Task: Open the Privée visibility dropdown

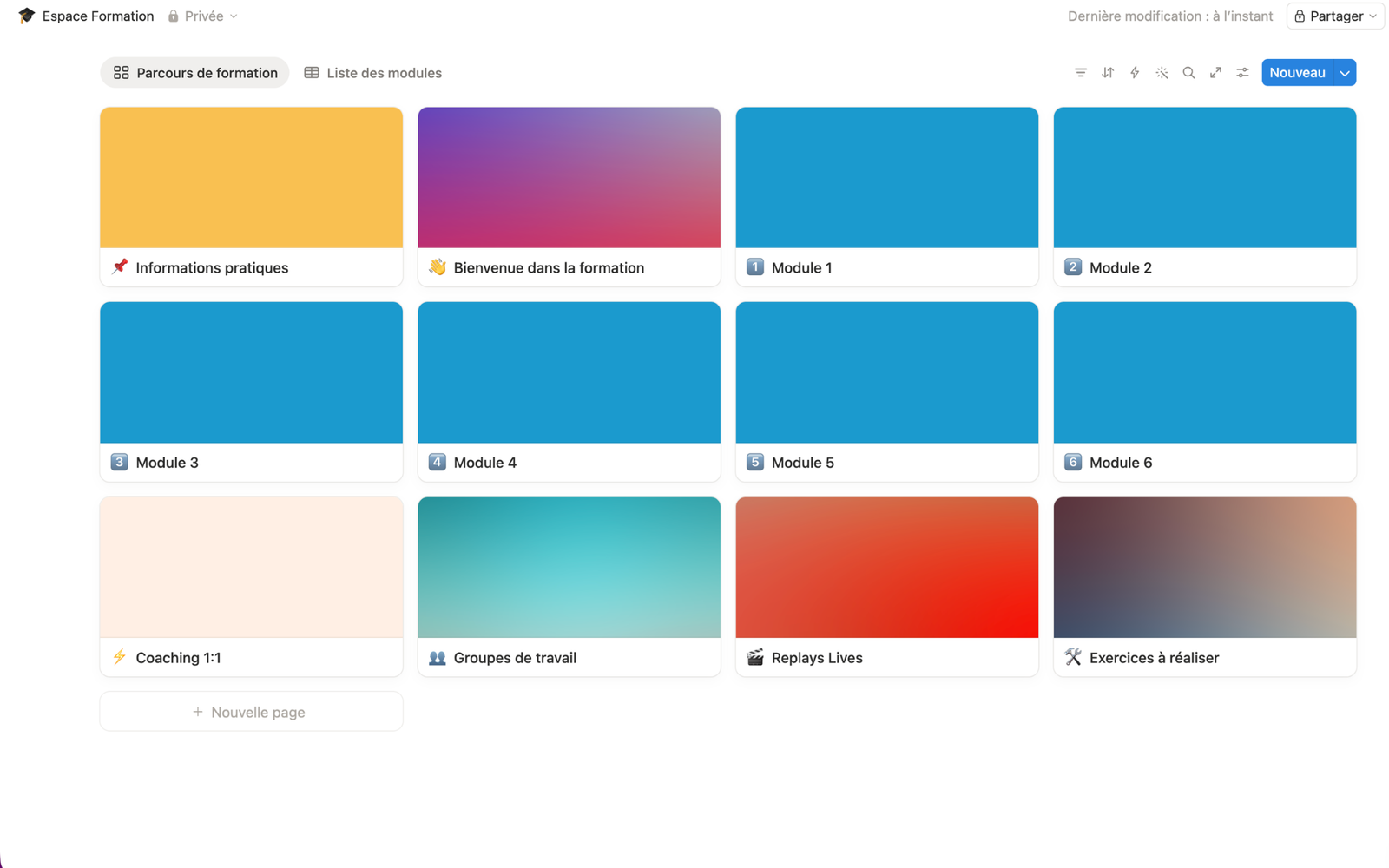Action: point(203,16)
